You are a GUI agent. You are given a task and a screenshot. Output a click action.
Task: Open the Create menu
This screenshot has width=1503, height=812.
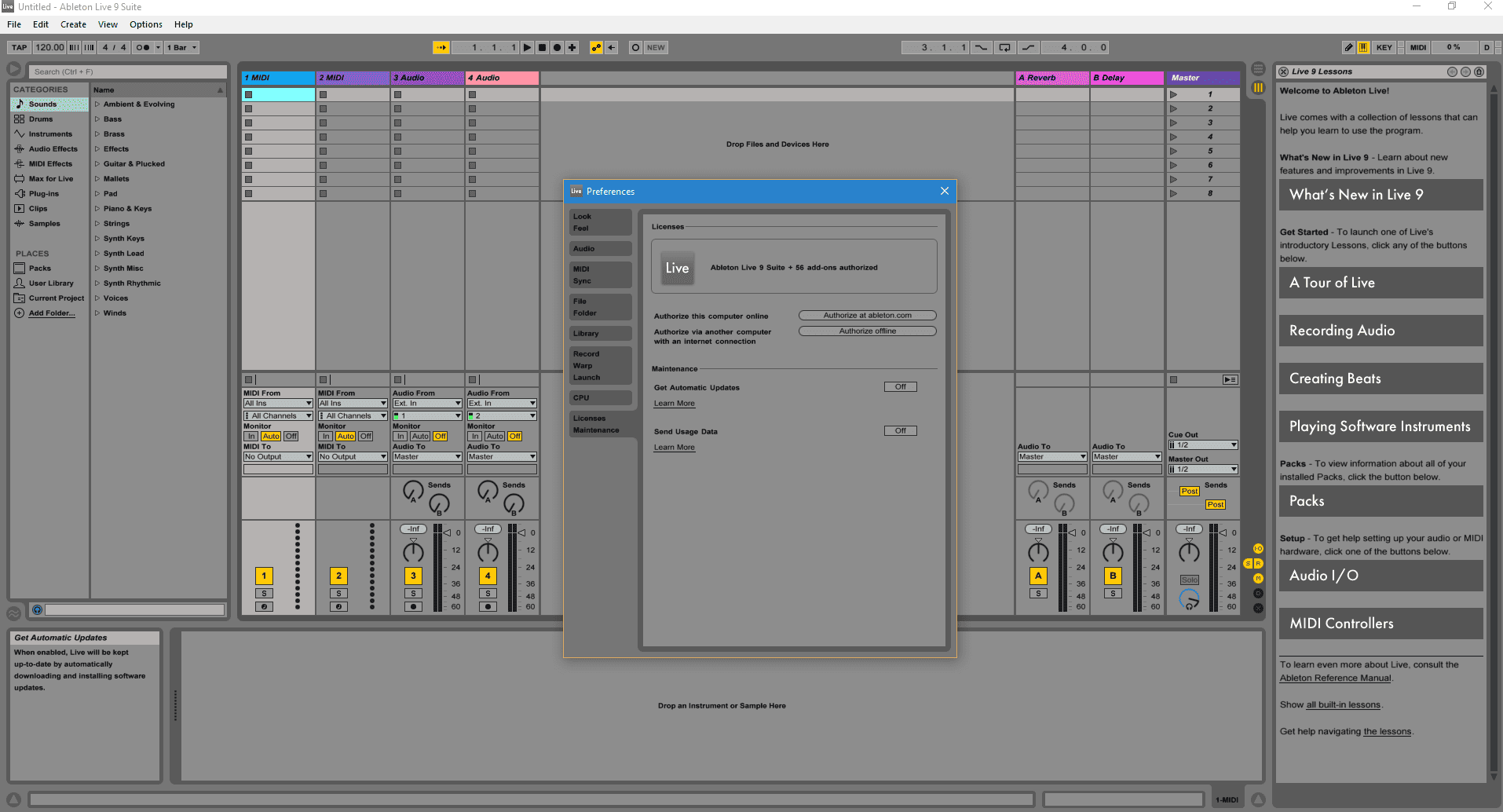73,24
